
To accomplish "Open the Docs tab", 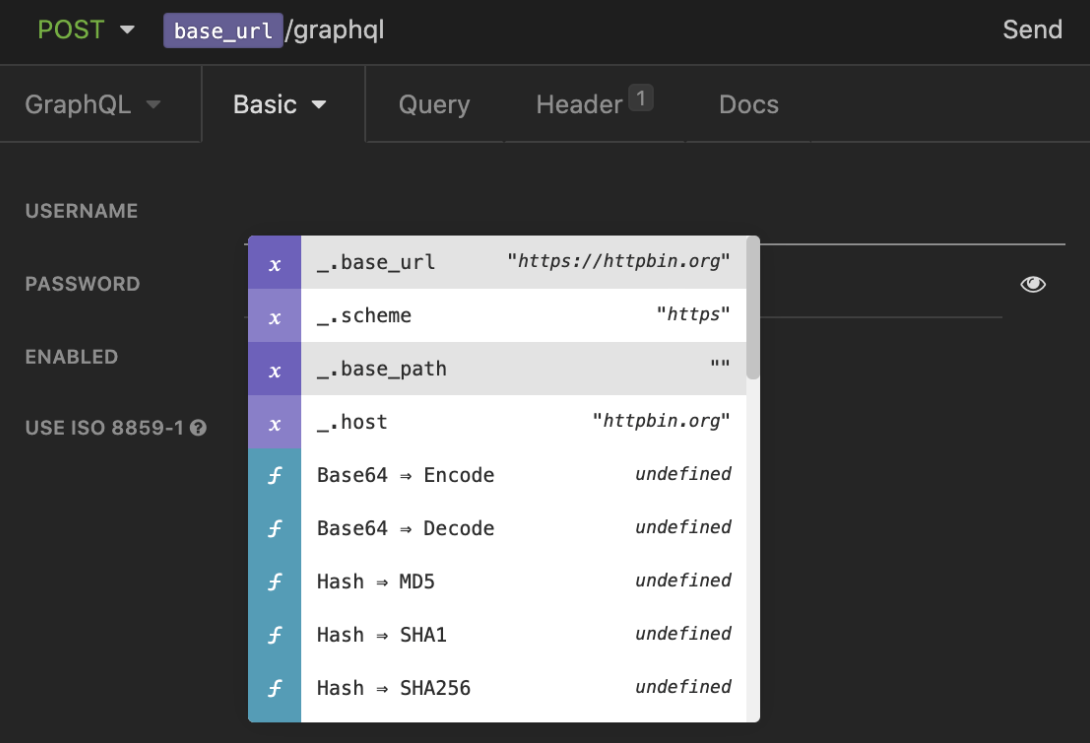I will tap(748, 104).
